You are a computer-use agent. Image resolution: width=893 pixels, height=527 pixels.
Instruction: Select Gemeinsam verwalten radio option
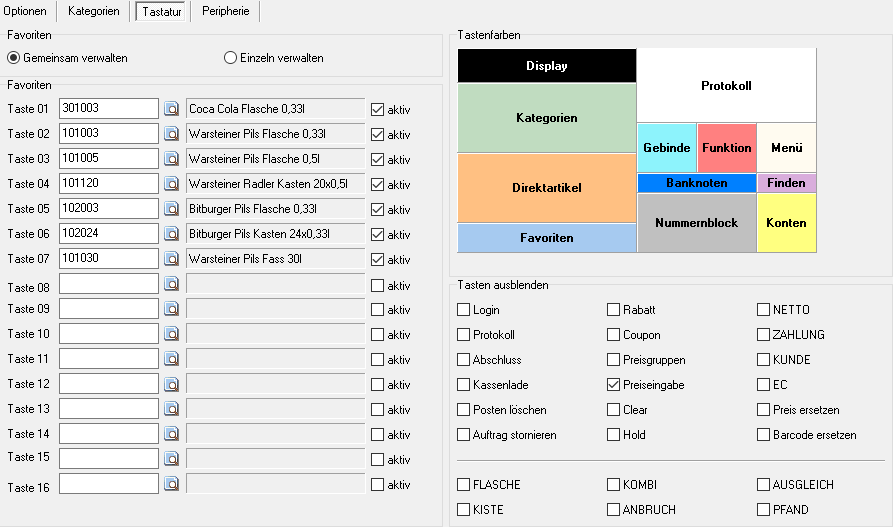(14, 58)
